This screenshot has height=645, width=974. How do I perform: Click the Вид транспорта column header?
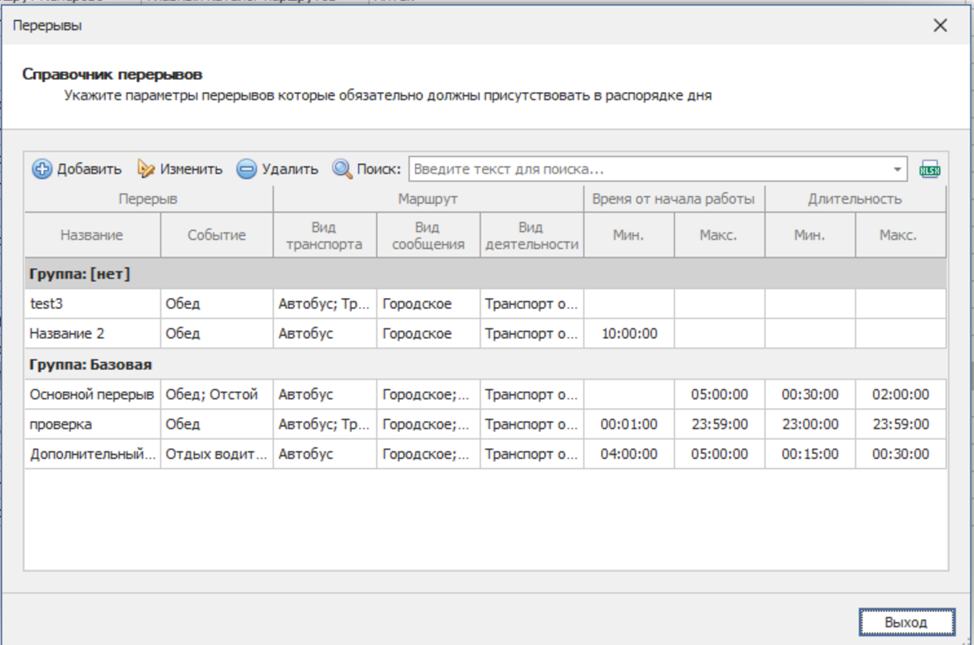[x=324, y=235]
